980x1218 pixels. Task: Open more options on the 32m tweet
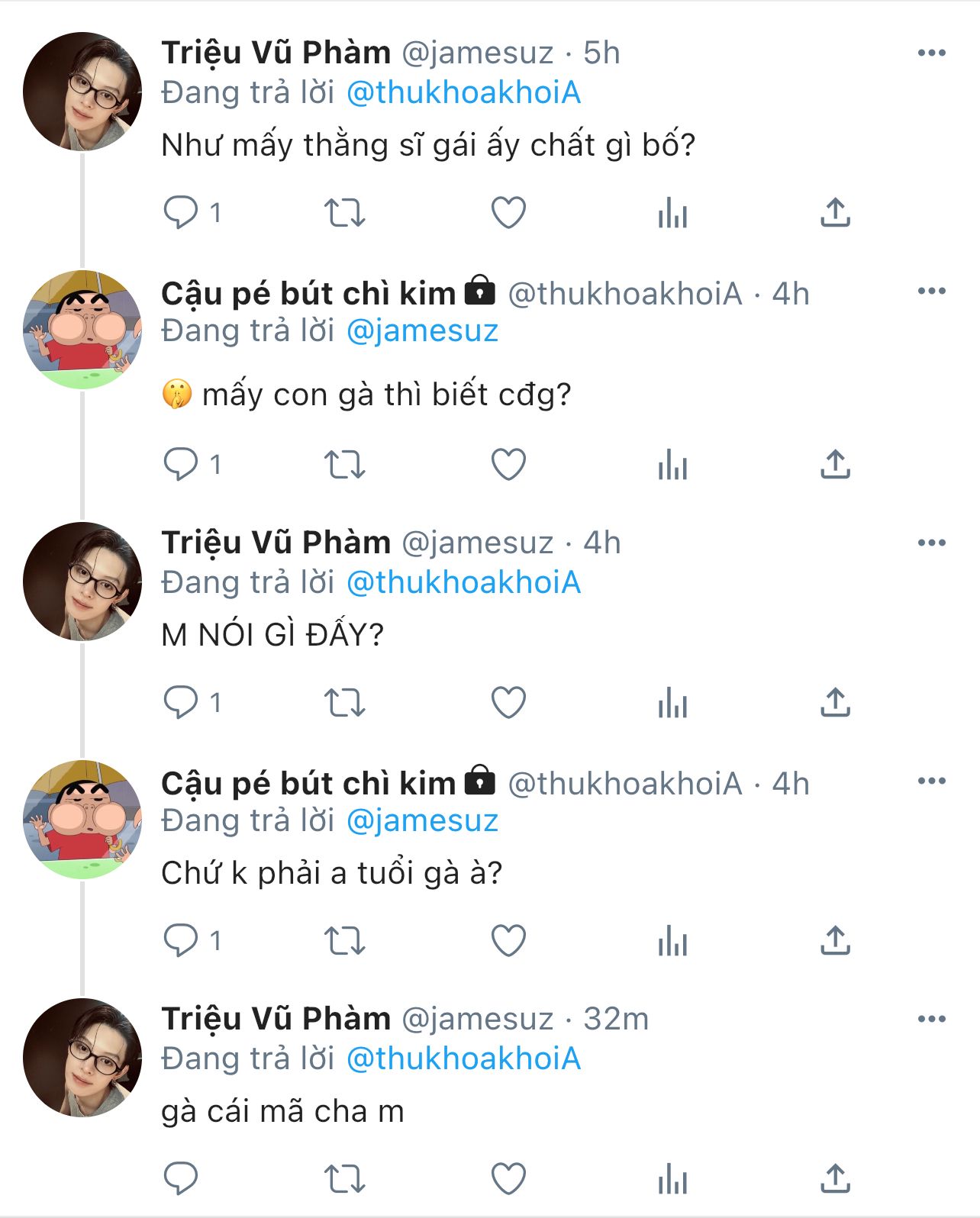pyautogui.click(x=931, y=1019)
